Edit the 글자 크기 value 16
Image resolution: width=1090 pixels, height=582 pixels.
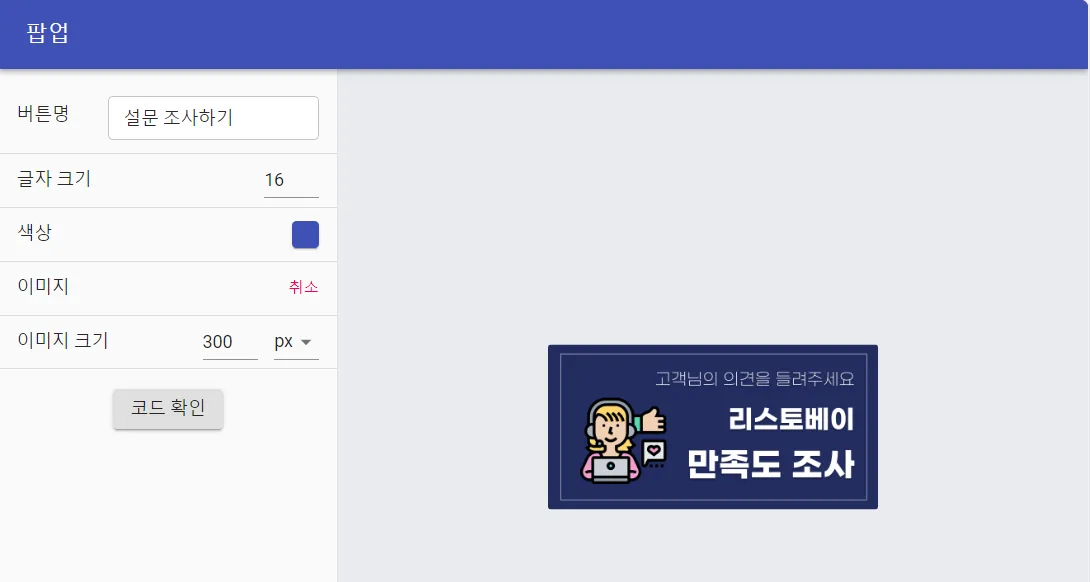coord(291,180)
